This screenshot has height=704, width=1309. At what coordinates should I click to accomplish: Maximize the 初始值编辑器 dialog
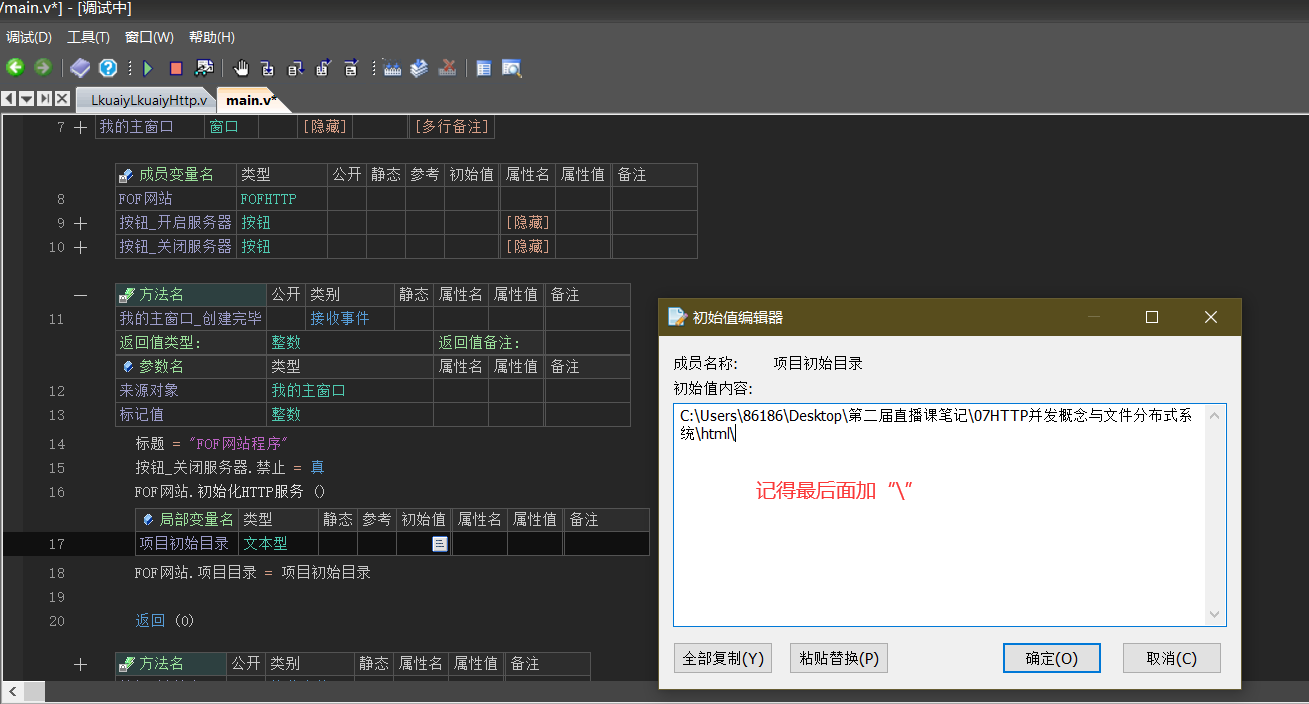[x=1152, y=317]
